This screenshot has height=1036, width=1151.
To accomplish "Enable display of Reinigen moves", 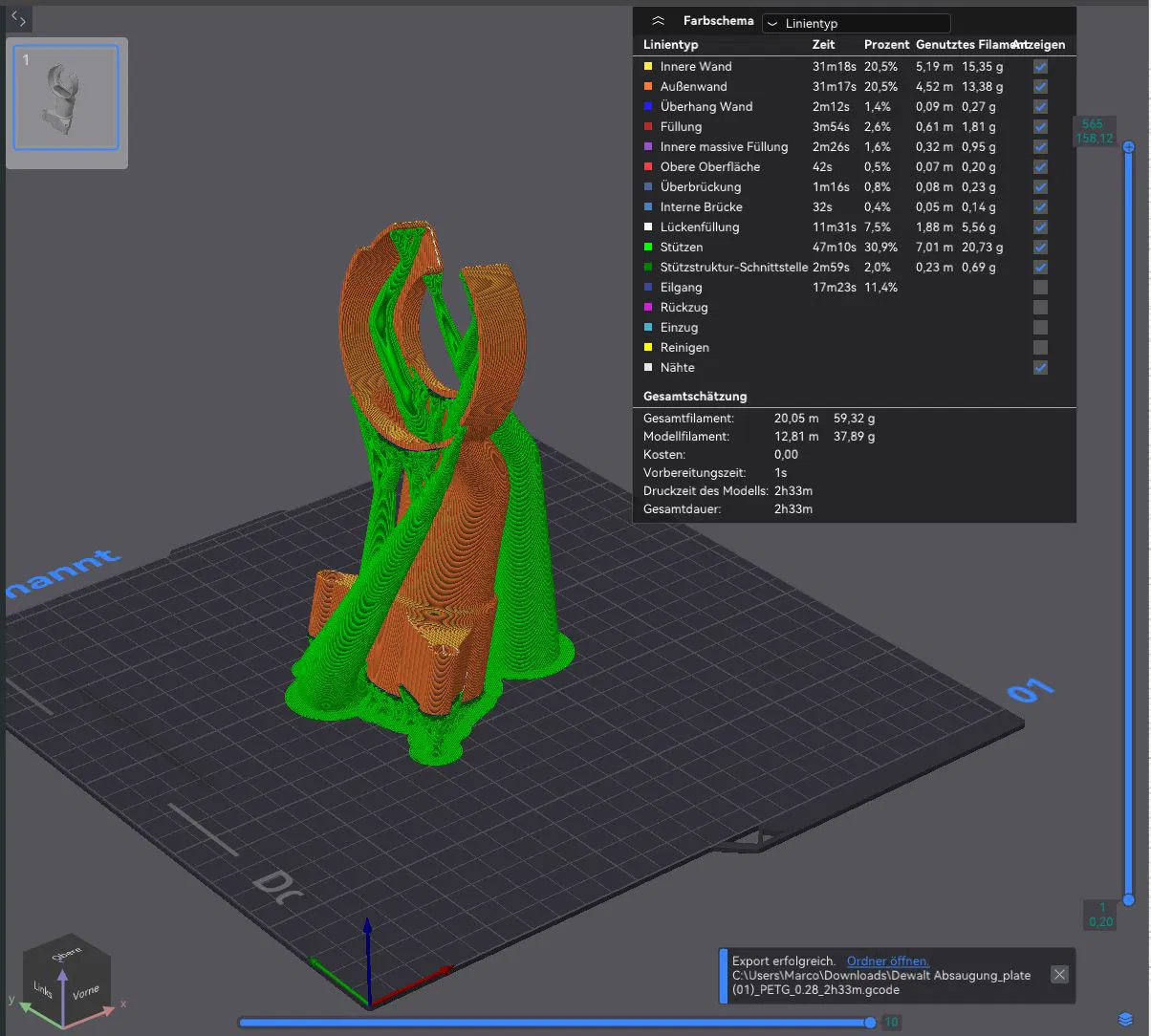I will pyautogui.click(x=1040, y=348).
